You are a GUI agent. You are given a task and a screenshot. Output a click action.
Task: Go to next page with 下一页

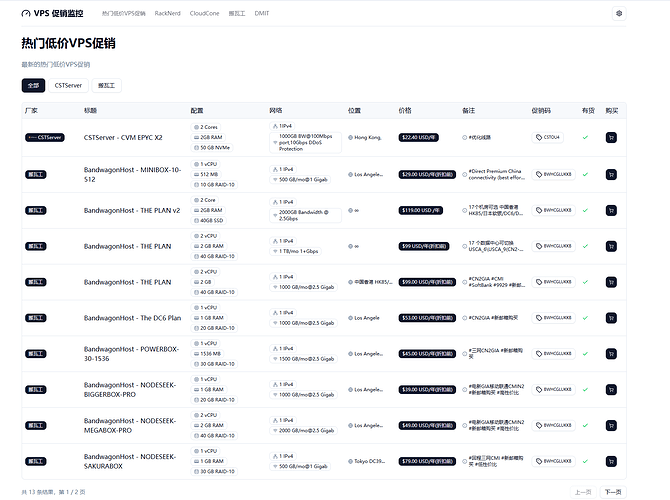613,492
